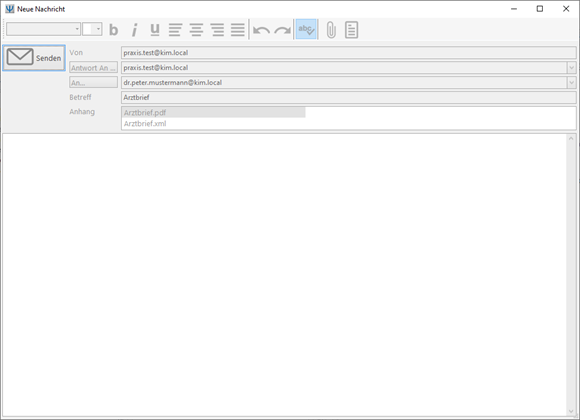The width and height of the screenshot is (580, 420).
Task: Redo the last undone edit
Action: pos(283,30)
